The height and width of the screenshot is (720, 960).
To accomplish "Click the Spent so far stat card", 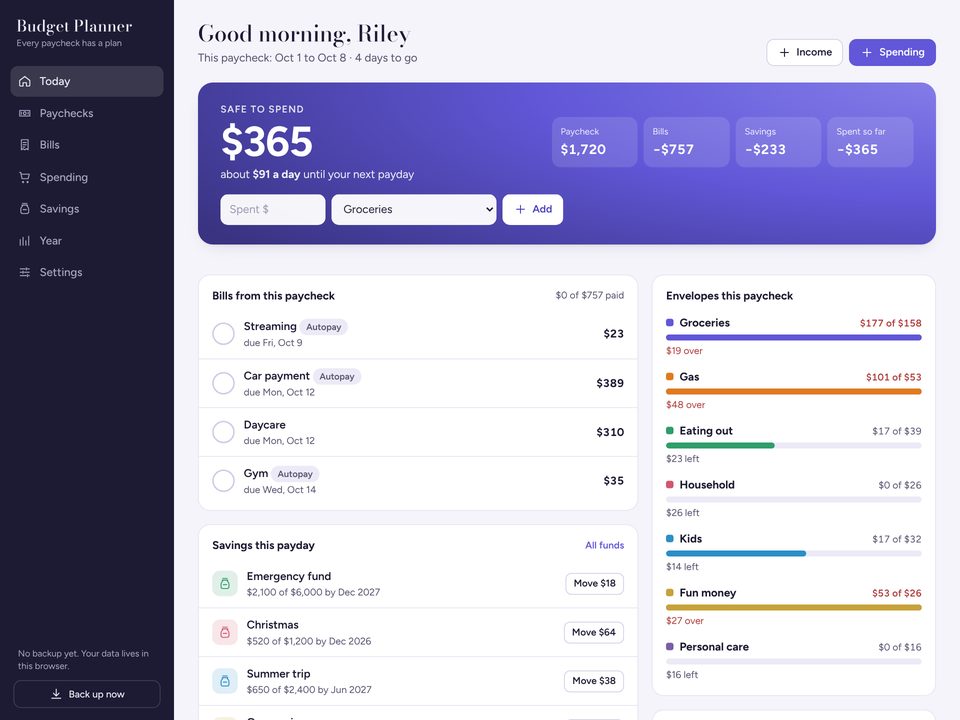I will [870, 142].
